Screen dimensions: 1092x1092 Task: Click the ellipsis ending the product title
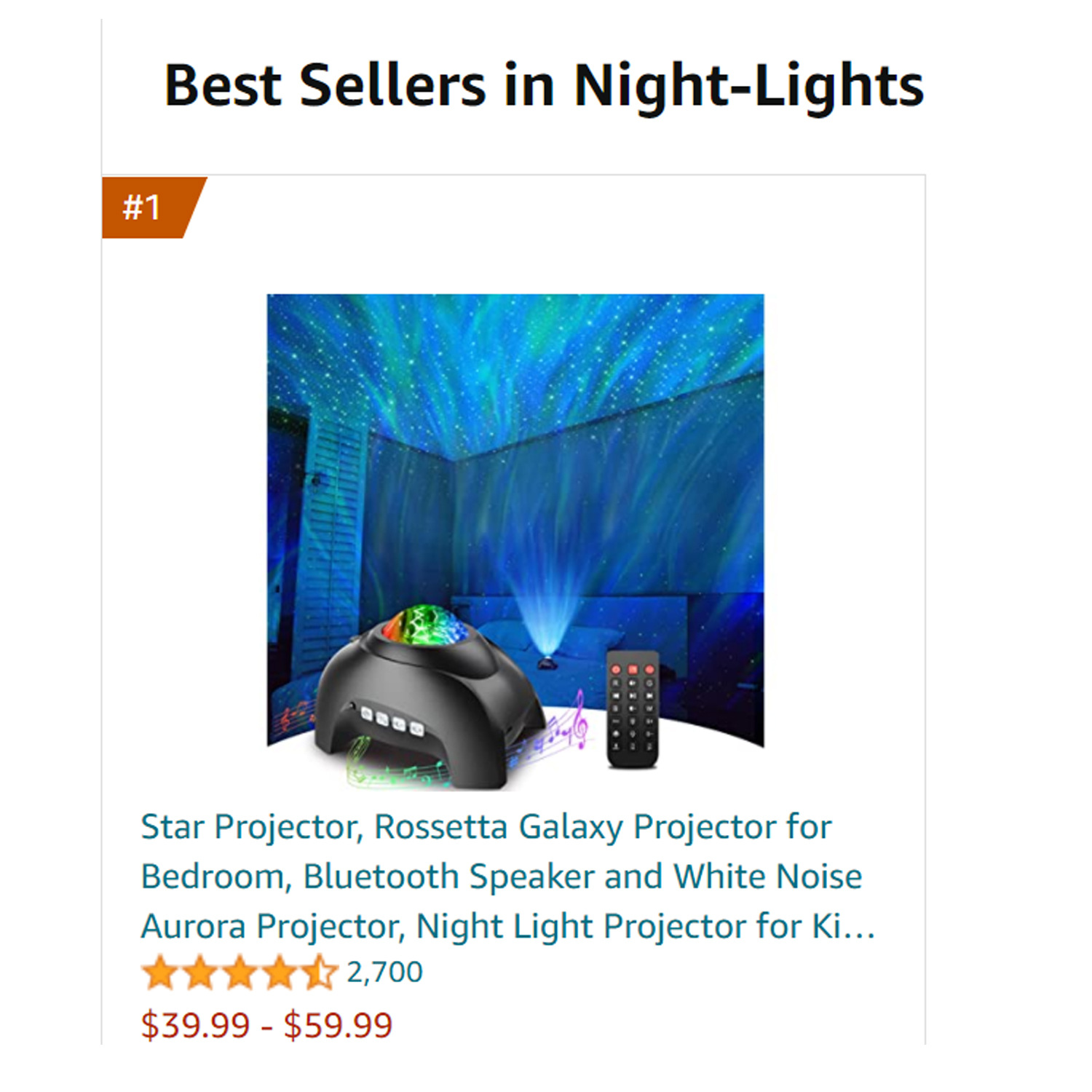(x=859, y=927)
